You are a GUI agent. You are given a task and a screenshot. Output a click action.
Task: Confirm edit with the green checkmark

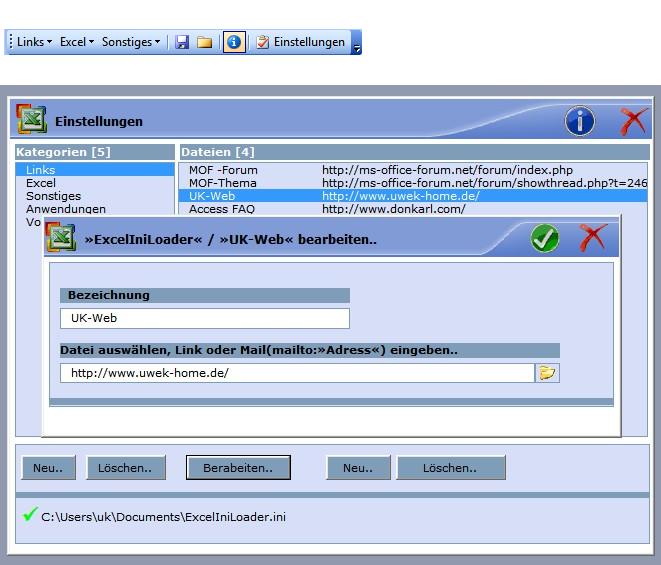click(544, 239)
